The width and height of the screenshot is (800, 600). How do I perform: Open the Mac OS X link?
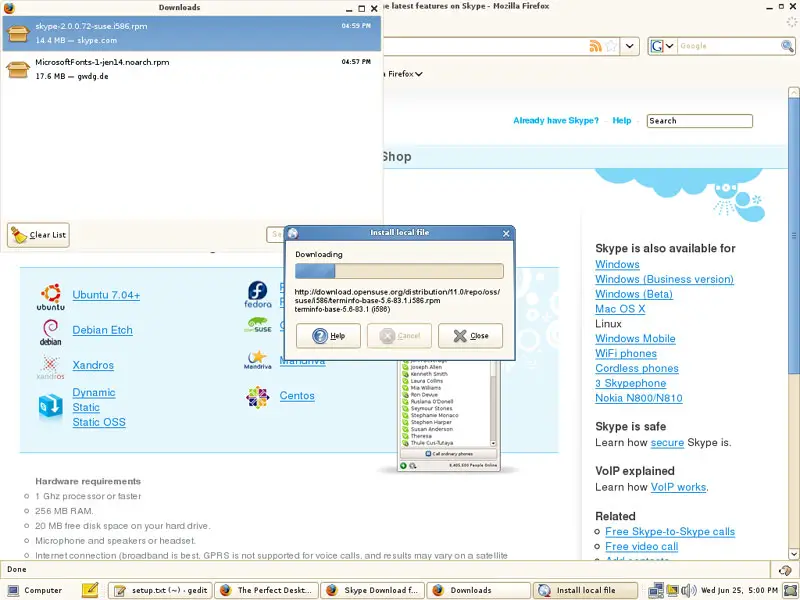(620, 309)
